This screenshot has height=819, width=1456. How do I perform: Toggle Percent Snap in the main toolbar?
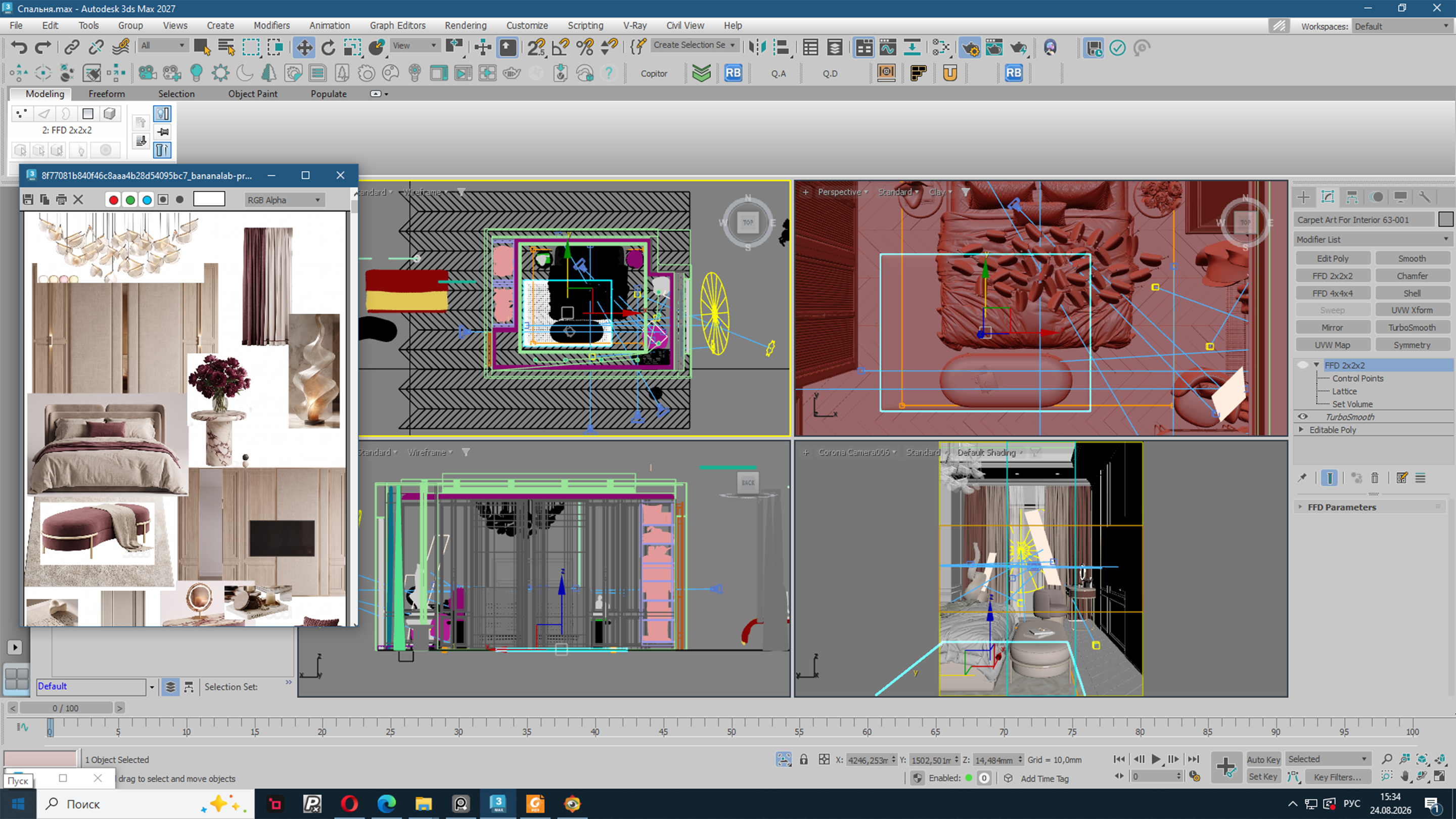[585, 48]
